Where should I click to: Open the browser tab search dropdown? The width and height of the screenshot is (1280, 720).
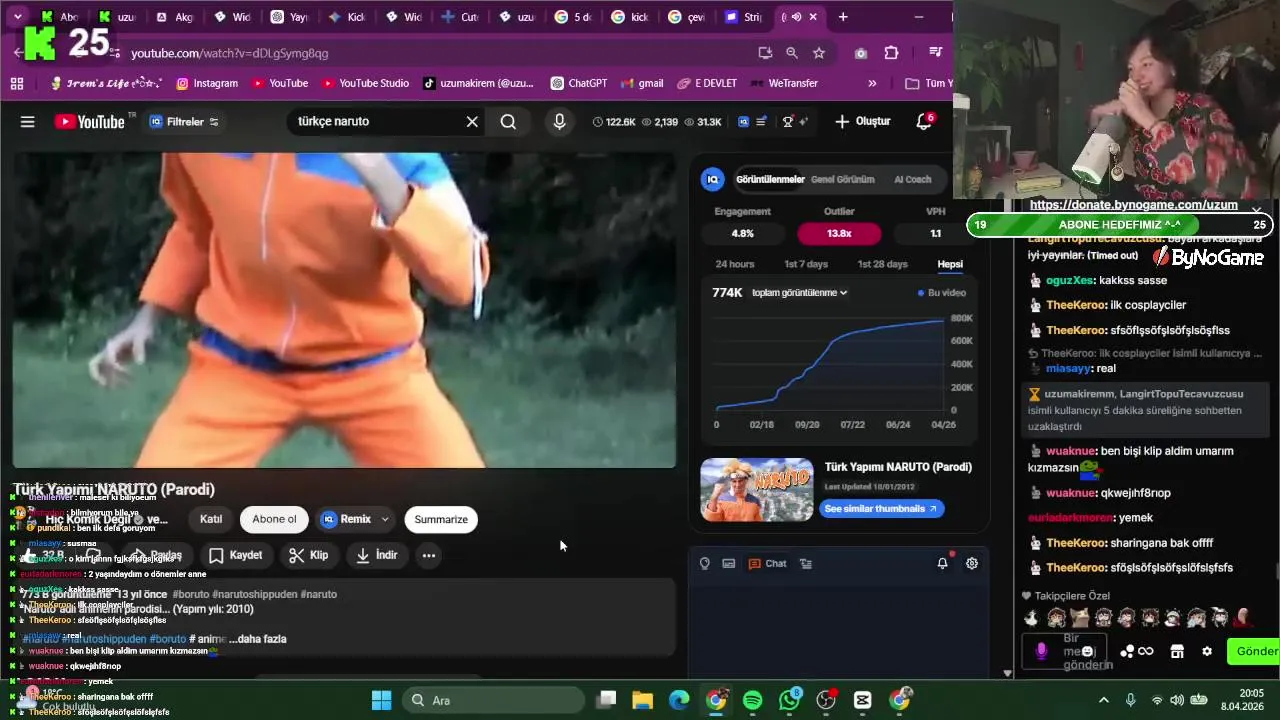coord(17,17)
